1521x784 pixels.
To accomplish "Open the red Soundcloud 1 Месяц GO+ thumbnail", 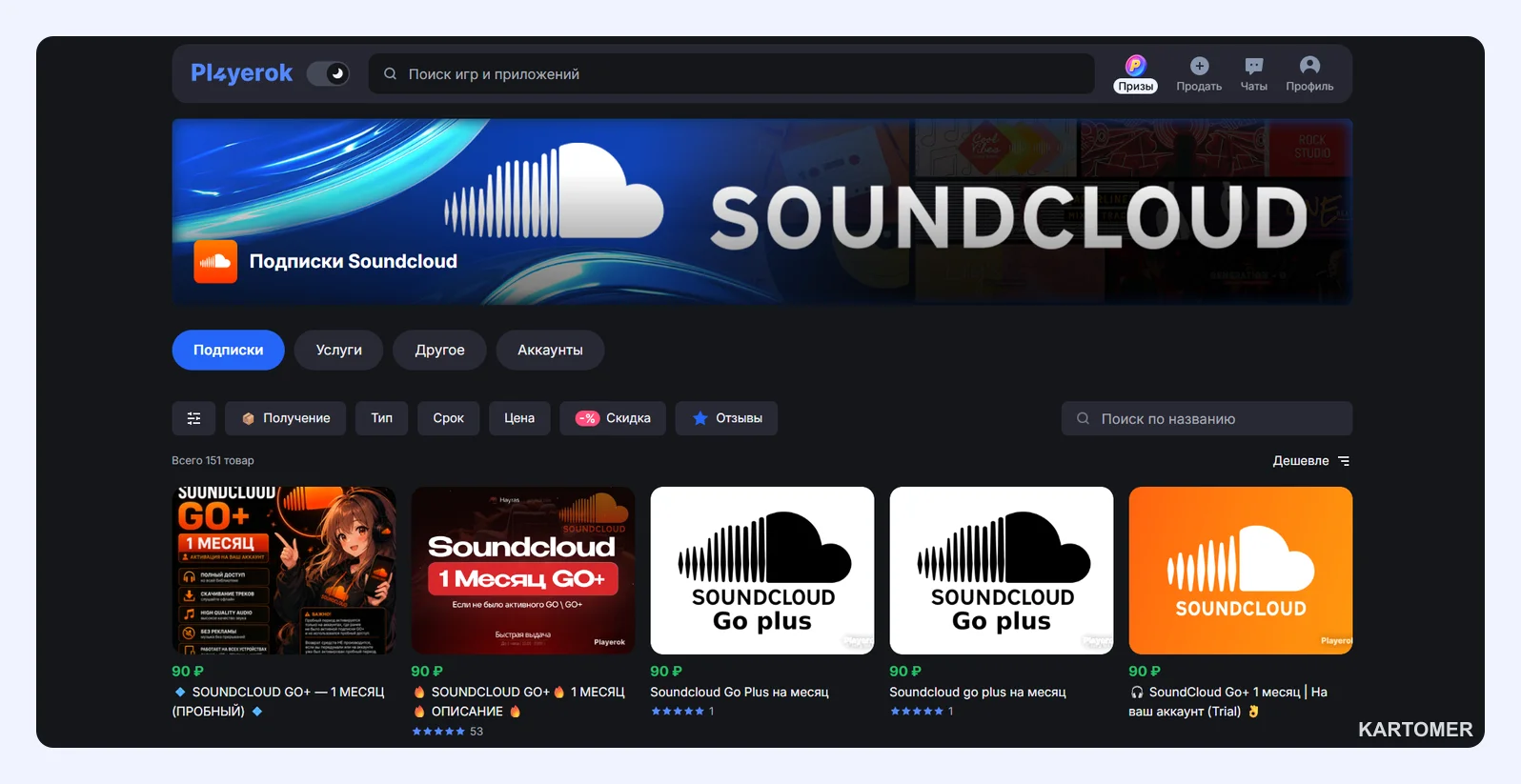I will coord(523,571).
